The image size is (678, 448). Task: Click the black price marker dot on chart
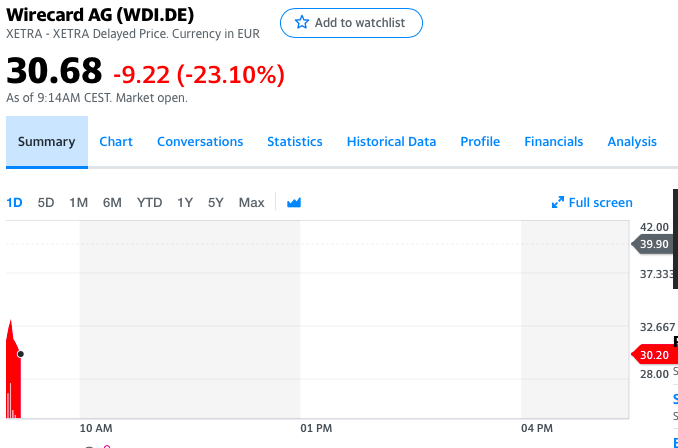[20, 354]
